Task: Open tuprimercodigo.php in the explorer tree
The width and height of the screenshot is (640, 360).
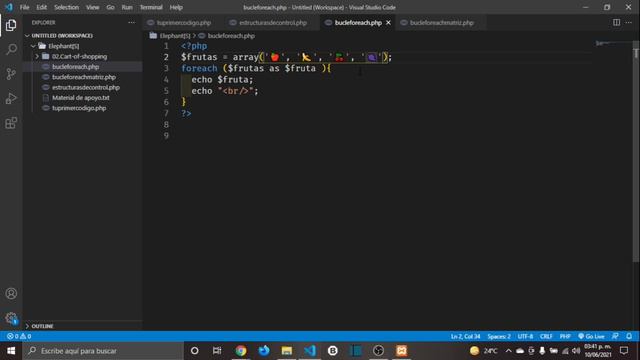Action: tap(79, 108)
